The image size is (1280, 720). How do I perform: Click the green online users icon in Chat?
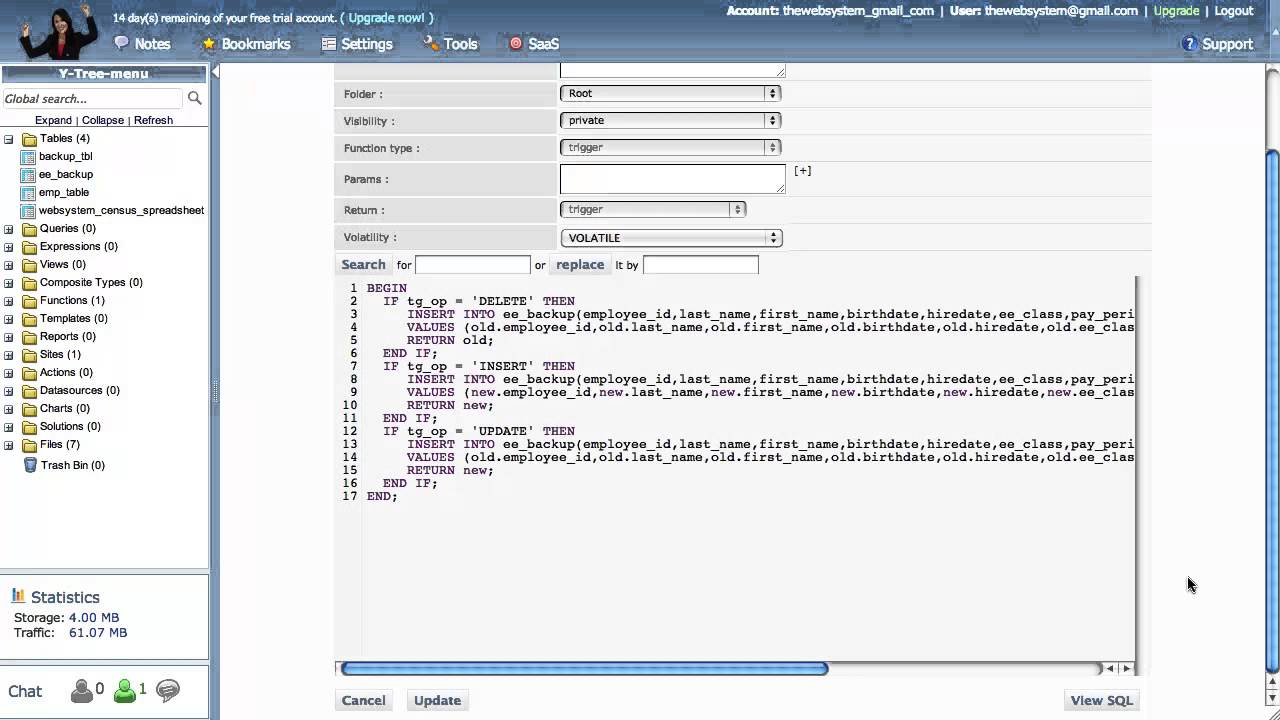tap(125, 690)
